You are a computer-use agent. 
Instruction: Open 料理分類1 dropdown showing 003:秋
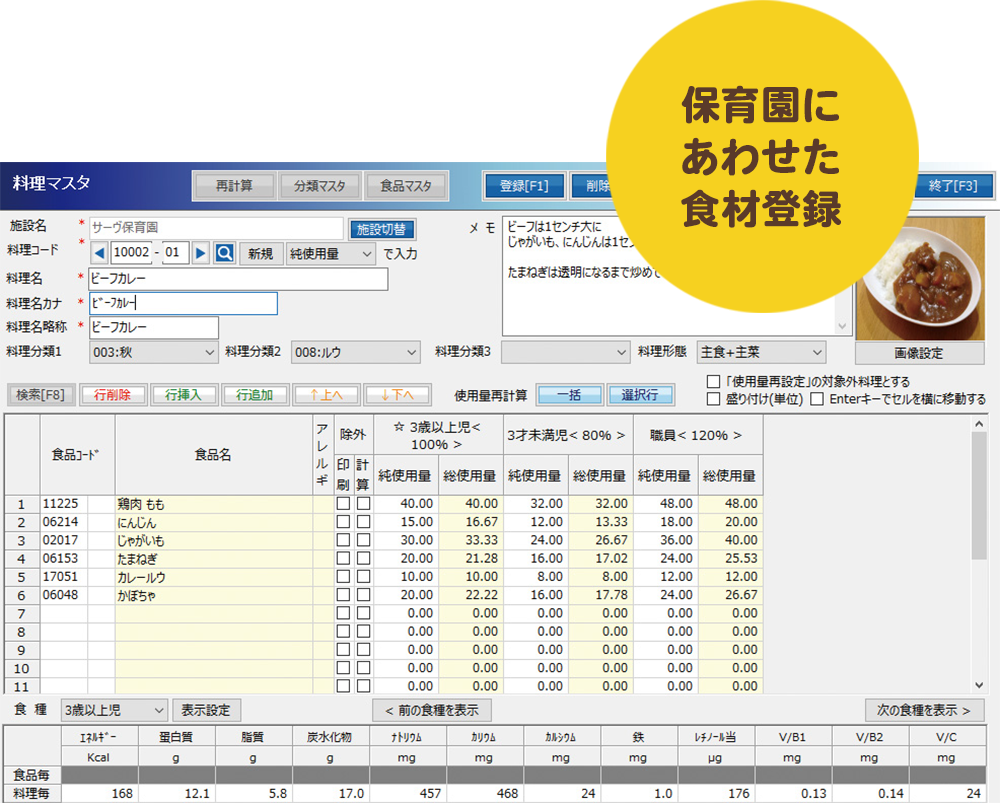pos(153,352)
